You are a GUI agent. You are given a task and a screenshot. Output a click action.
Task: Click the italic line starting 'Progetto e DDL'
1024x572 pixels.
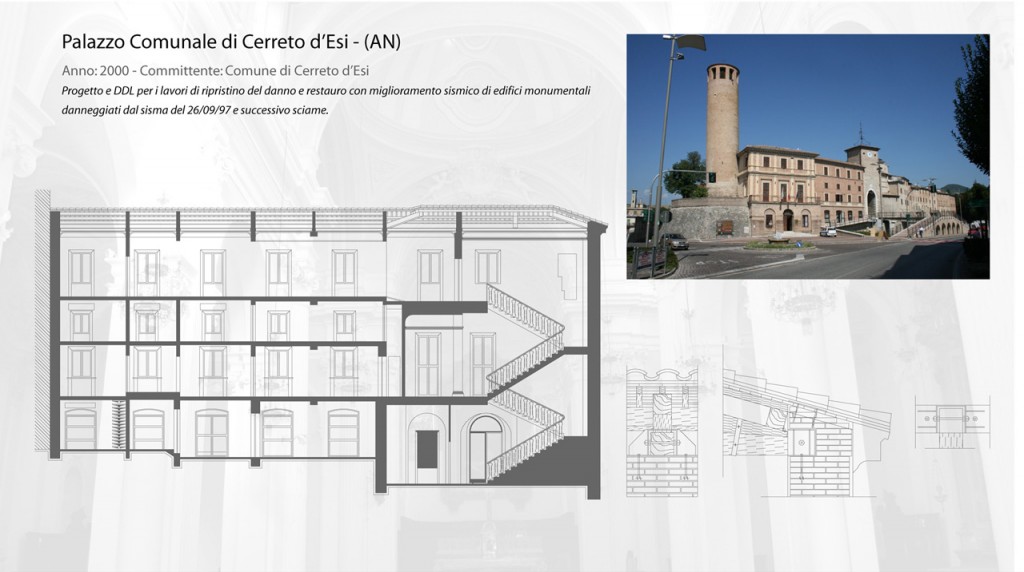click(x=326, y=91)
